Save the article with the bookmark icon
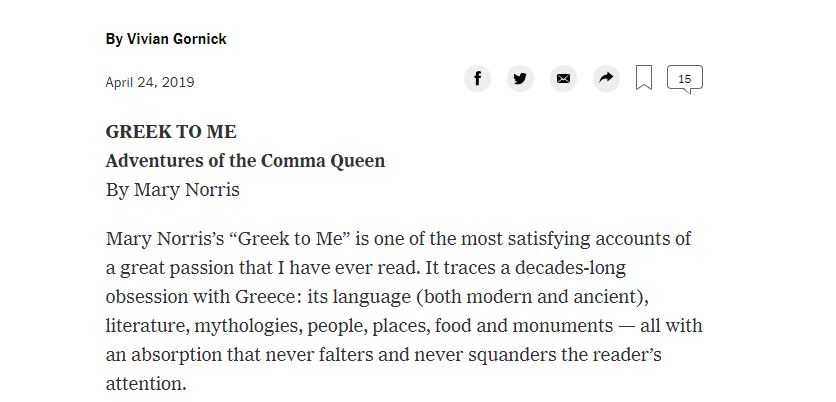This screenshot has height=402, width=836. pyautogui.click(x=644, y=78)
